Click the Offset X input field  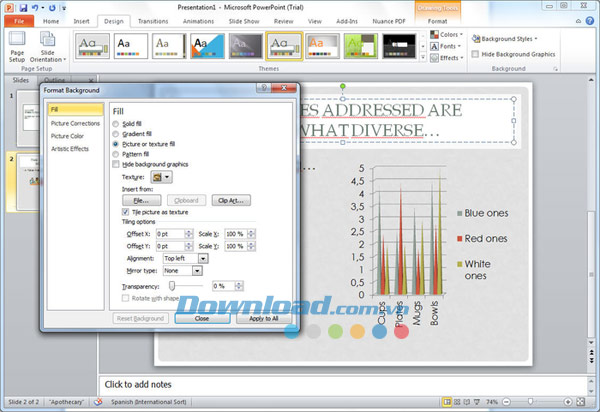point(171,234)
